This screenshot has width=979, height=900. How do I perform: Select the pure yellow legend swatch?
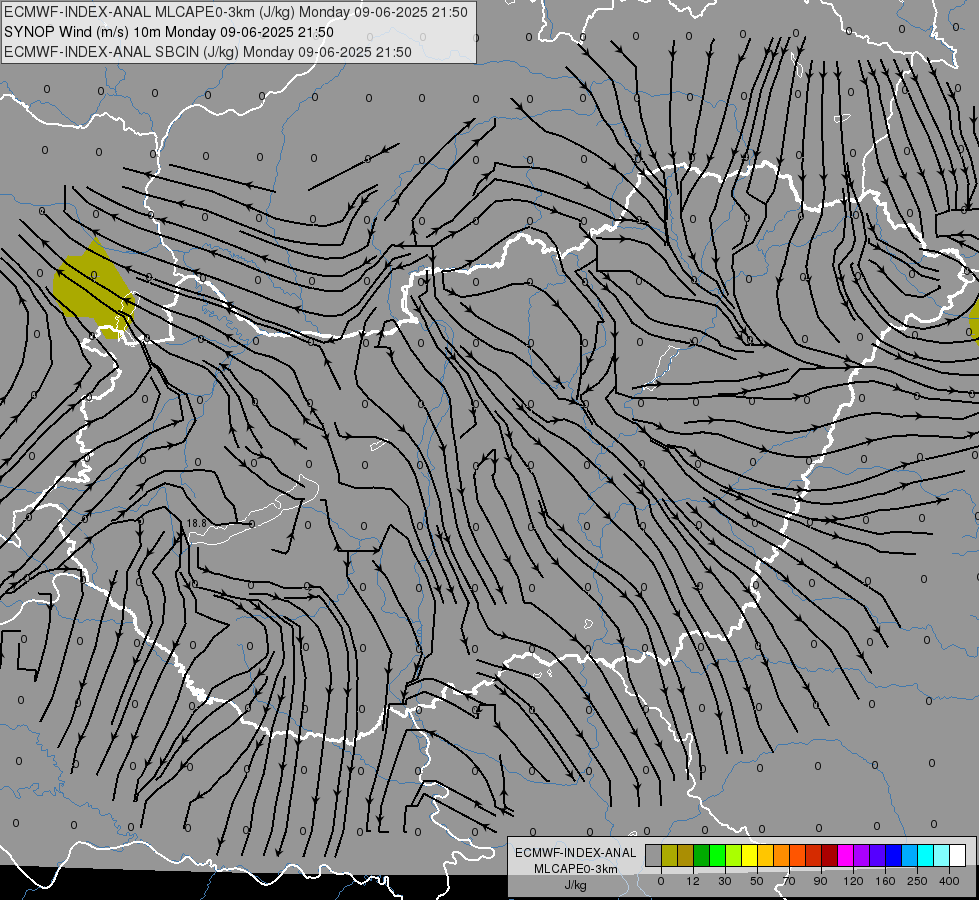(750, 855)
